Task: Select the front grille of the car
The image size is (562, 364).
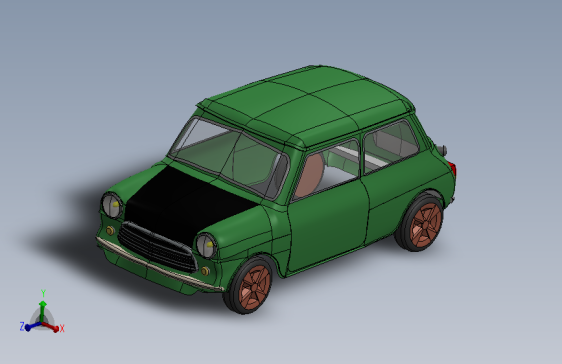Action: click(x=158, y=247)
